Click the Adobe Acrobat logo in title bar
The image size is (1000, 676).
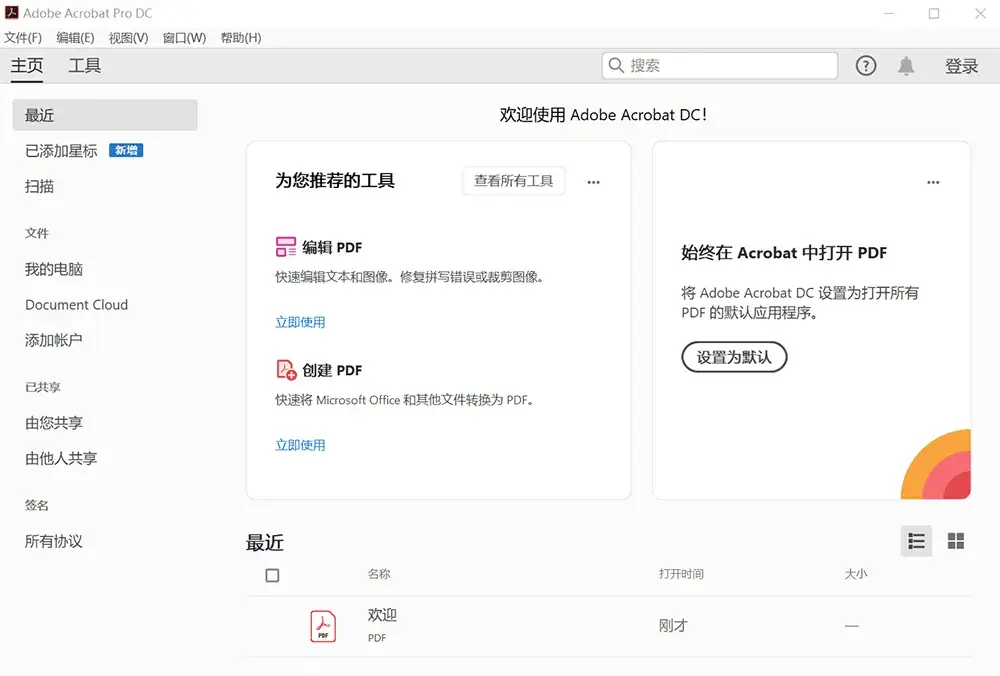pos(11,13)
